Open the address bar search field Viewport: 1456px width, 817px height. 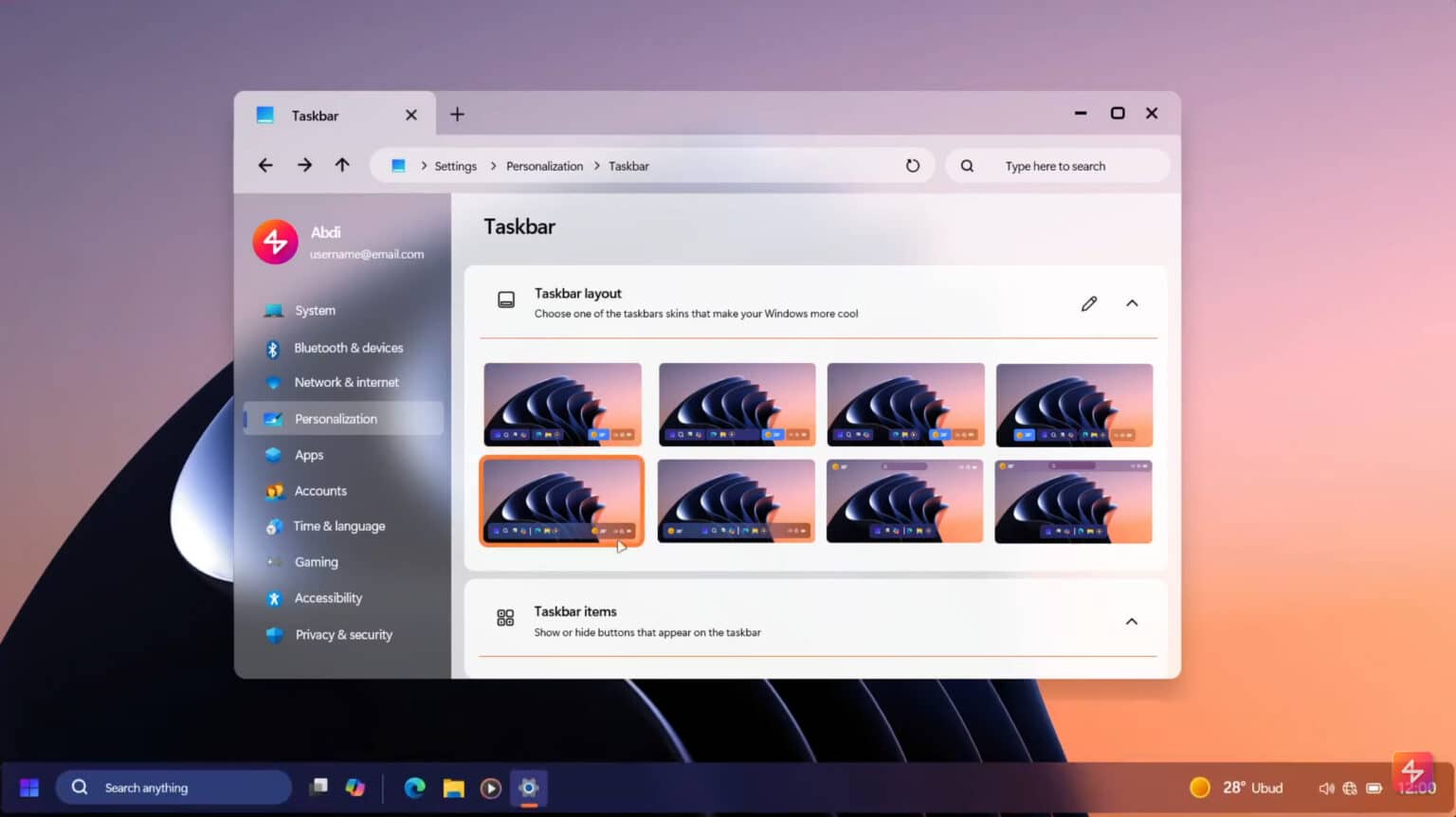(x=1055, y=165)
